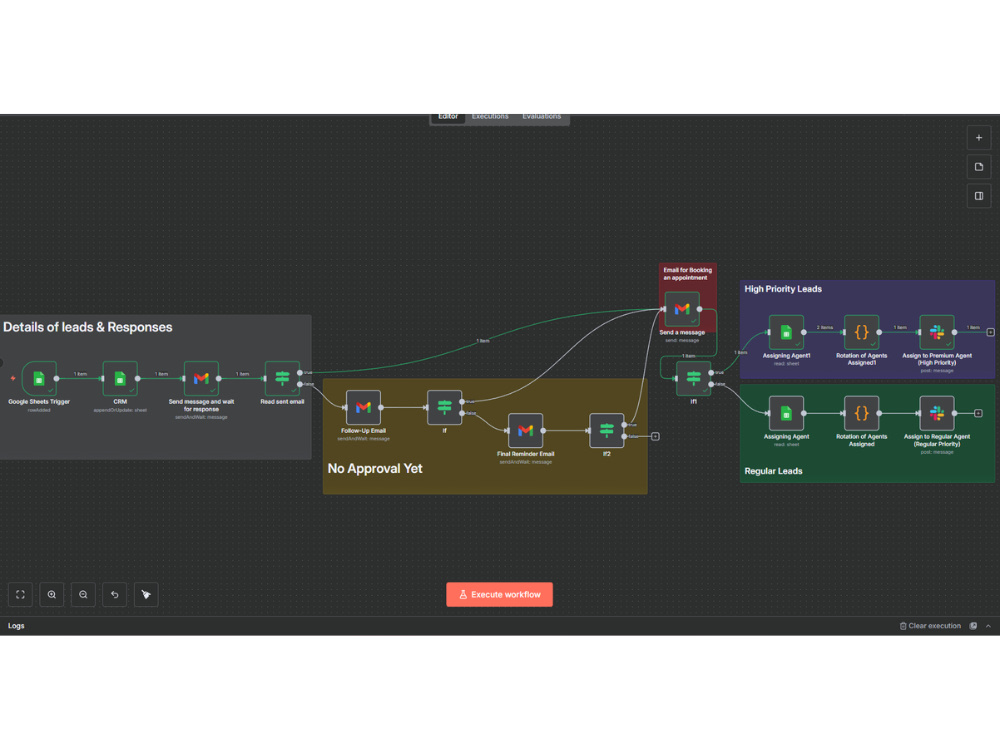This screenshot has width=1000, height=750.
Task: Open the Assigning Agent1 sheet node
Action: [x=786, y=332]
